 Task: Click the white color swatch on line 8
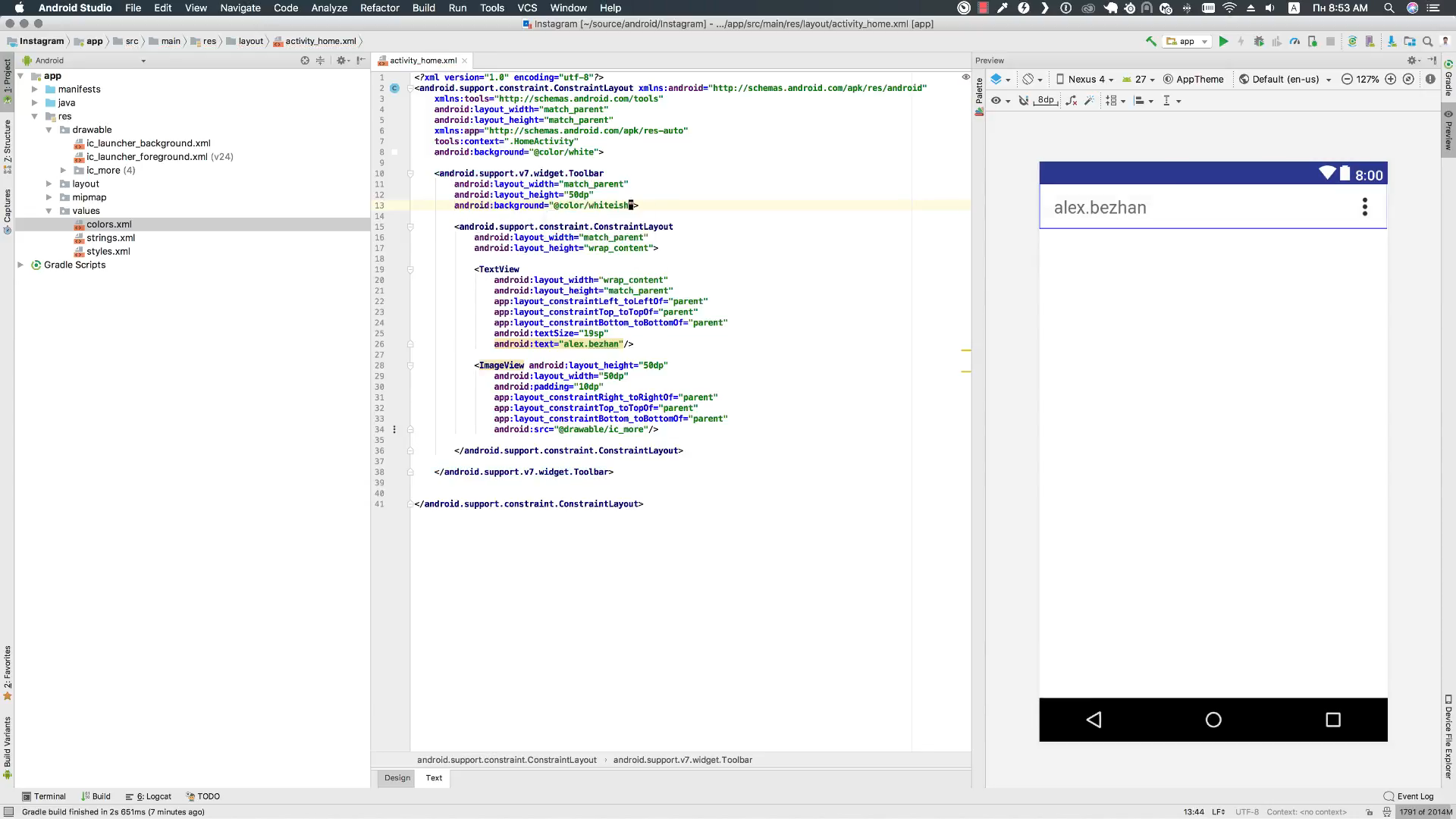point(394,152)
